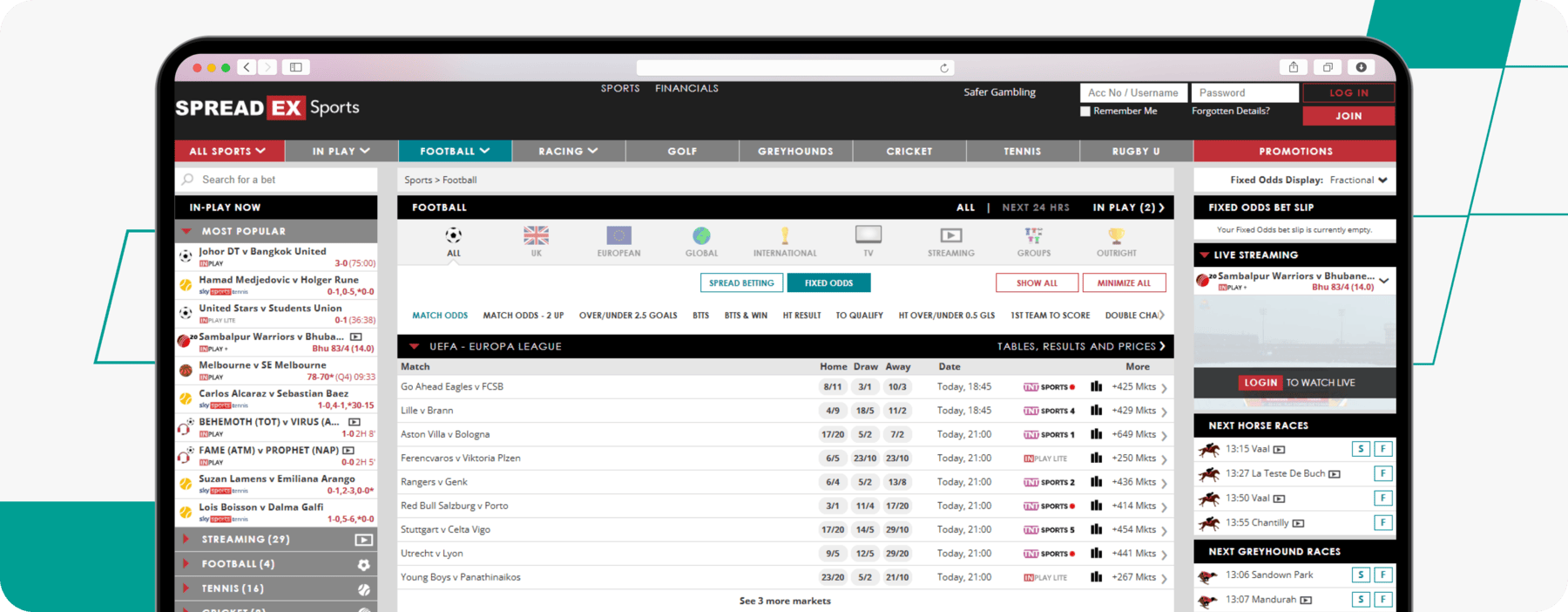Click the horse icon for 13:50 Vaal
Image resolution: width=1568 pixels, height=612 pixels.
coord(1208,499)
